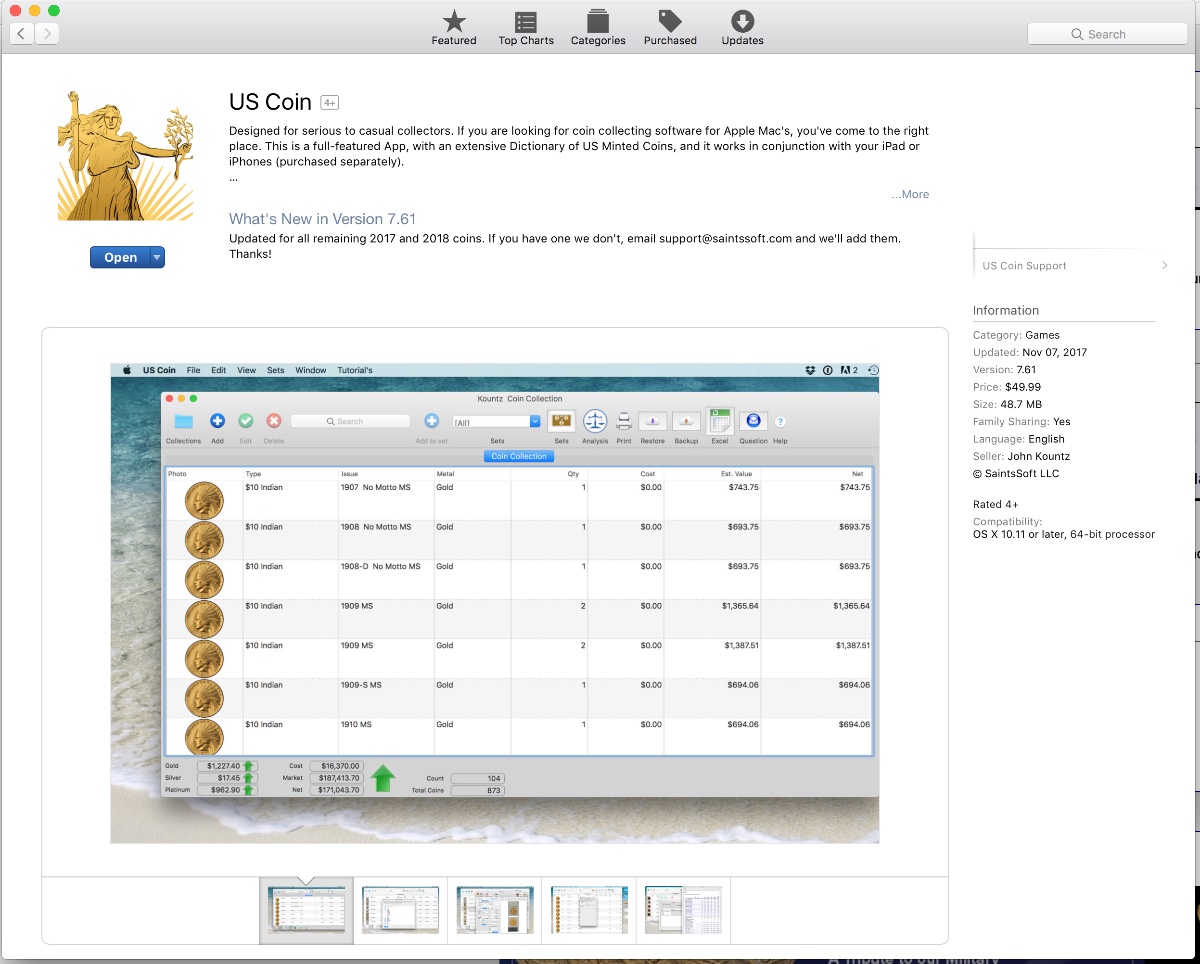Click the App Store search field
The width and height of the screenshot is (1200, 964).
(x=1107, y=34)
